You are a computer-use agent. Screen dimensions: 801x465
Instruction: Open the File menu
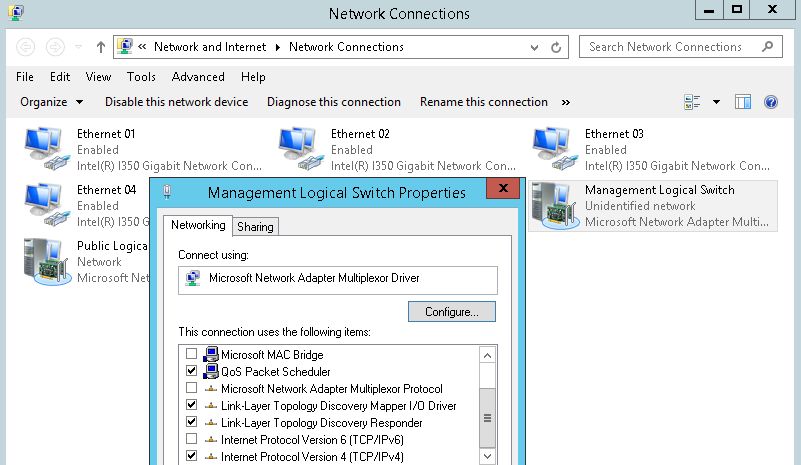25,77
